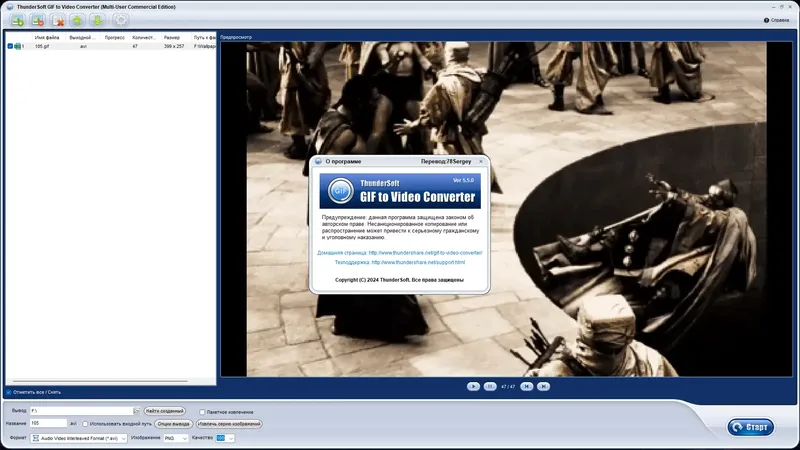Viewport: 800px width, 450px height.
Task: Click the Ver 5.5.0 version label
Action: [x=463, y=180]
